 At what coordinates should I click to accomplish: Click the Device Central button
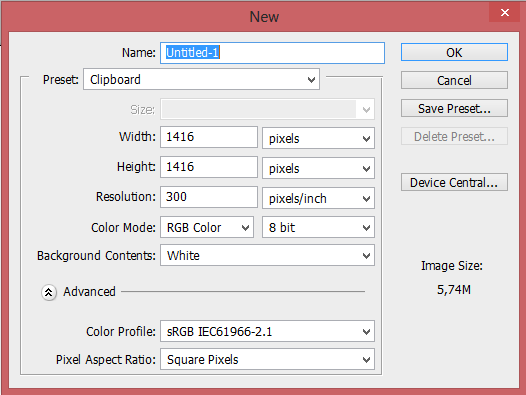454,182
